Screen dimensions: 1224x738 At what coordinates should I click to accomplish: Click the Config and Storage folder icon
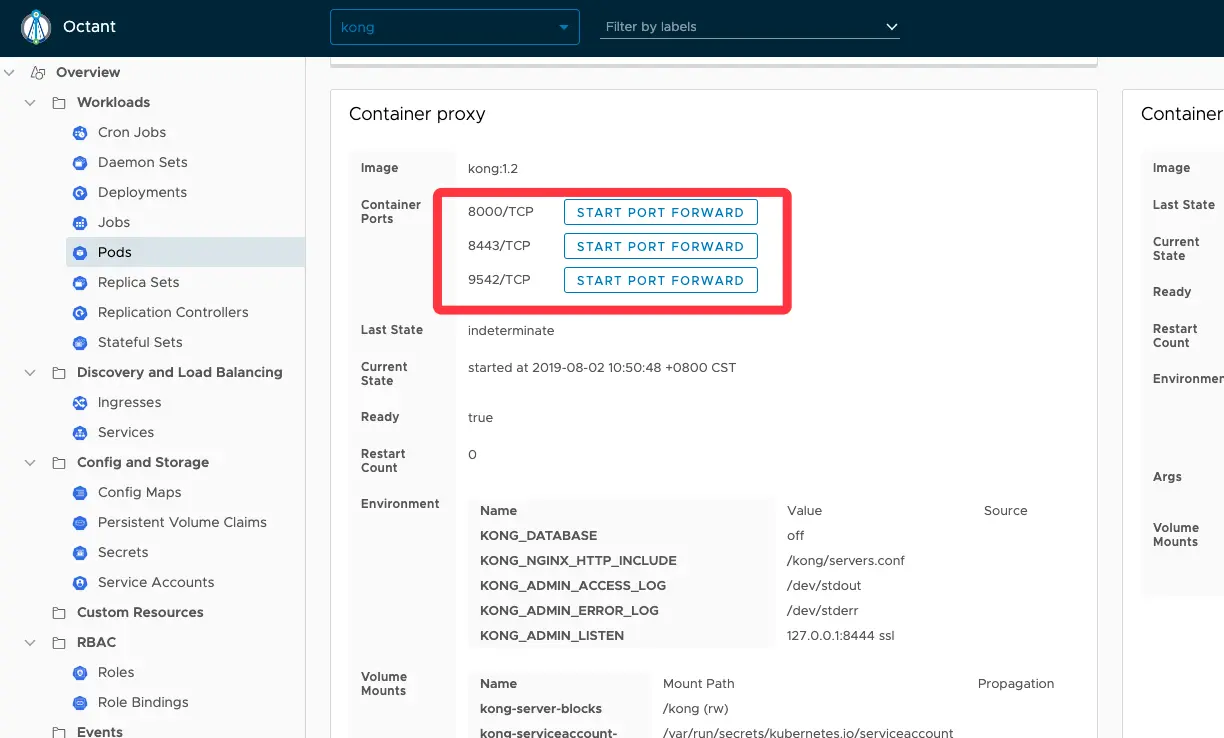[59, 462]
